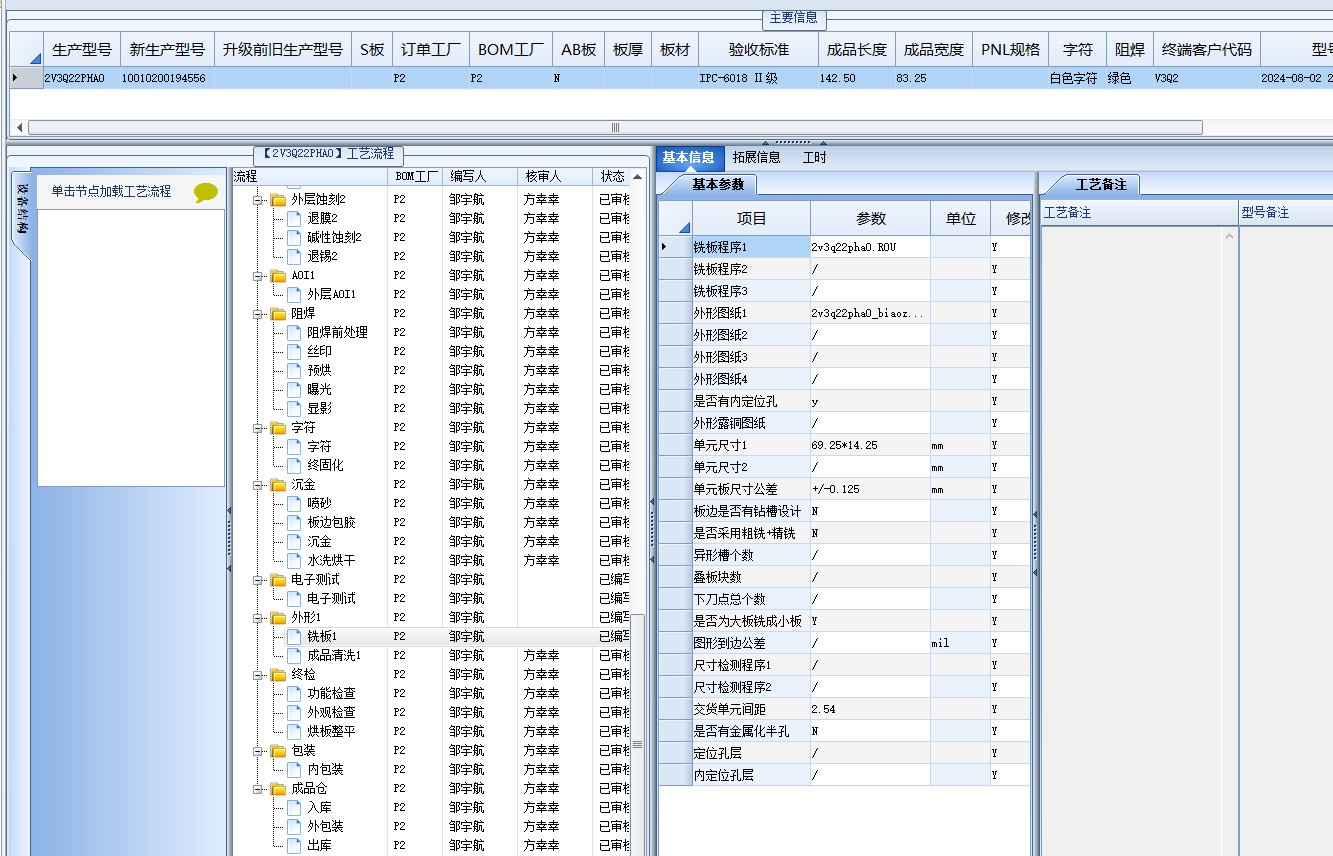Click the process tree scroll-up arrow

[x=638, y=176]
